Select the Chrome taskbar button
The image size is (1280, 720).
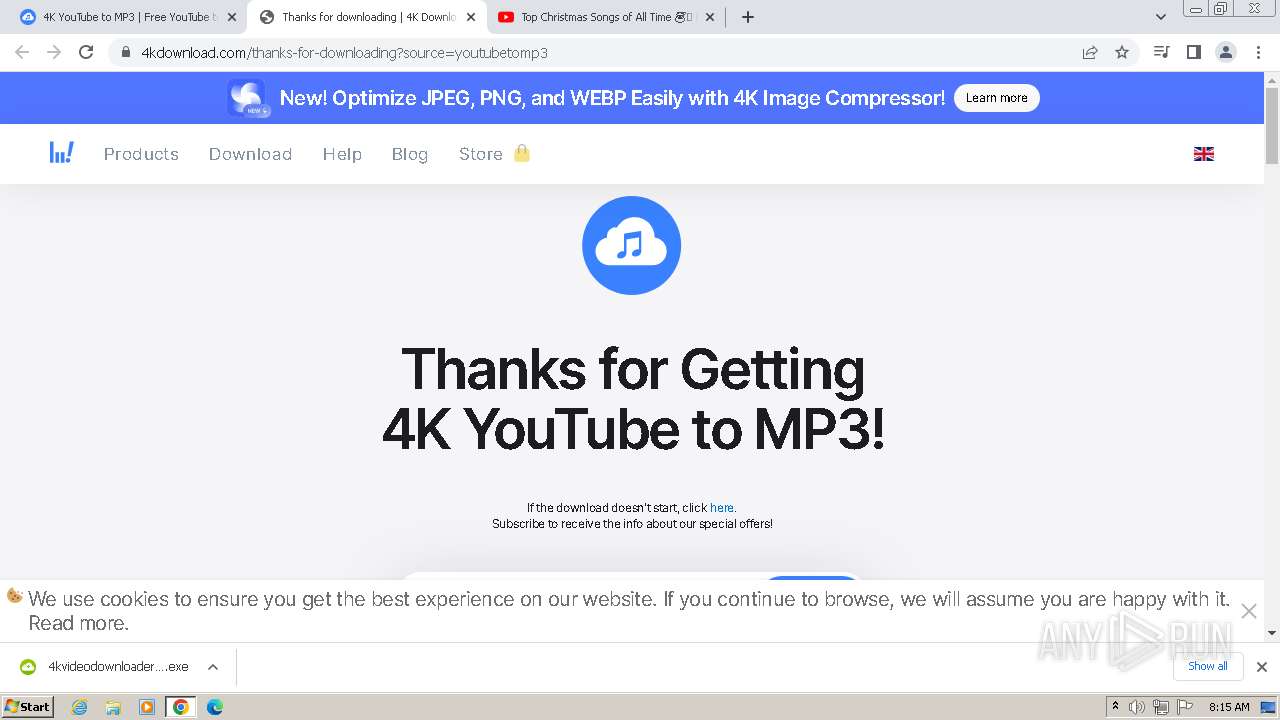(x=181, y=707)
